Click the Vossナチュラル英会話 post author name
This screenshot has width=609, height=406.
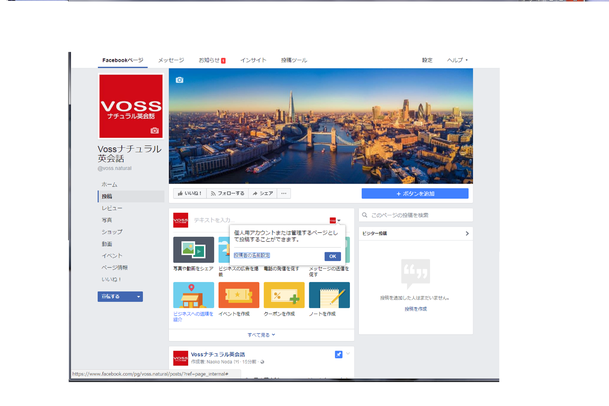point(218,354)
